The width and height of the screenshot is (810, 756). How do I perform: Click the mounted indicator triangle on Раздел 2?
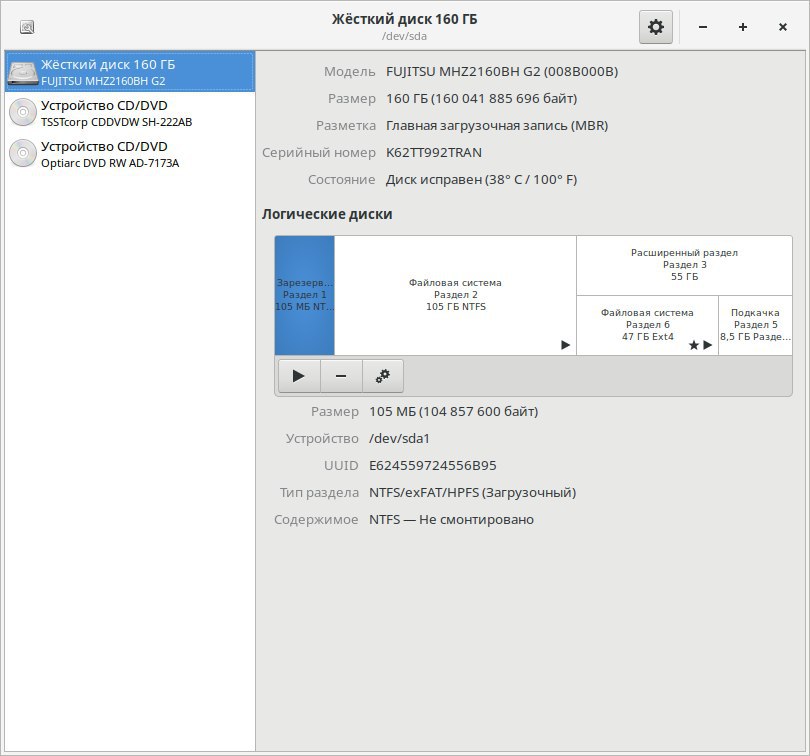click(x=566, y=345)
